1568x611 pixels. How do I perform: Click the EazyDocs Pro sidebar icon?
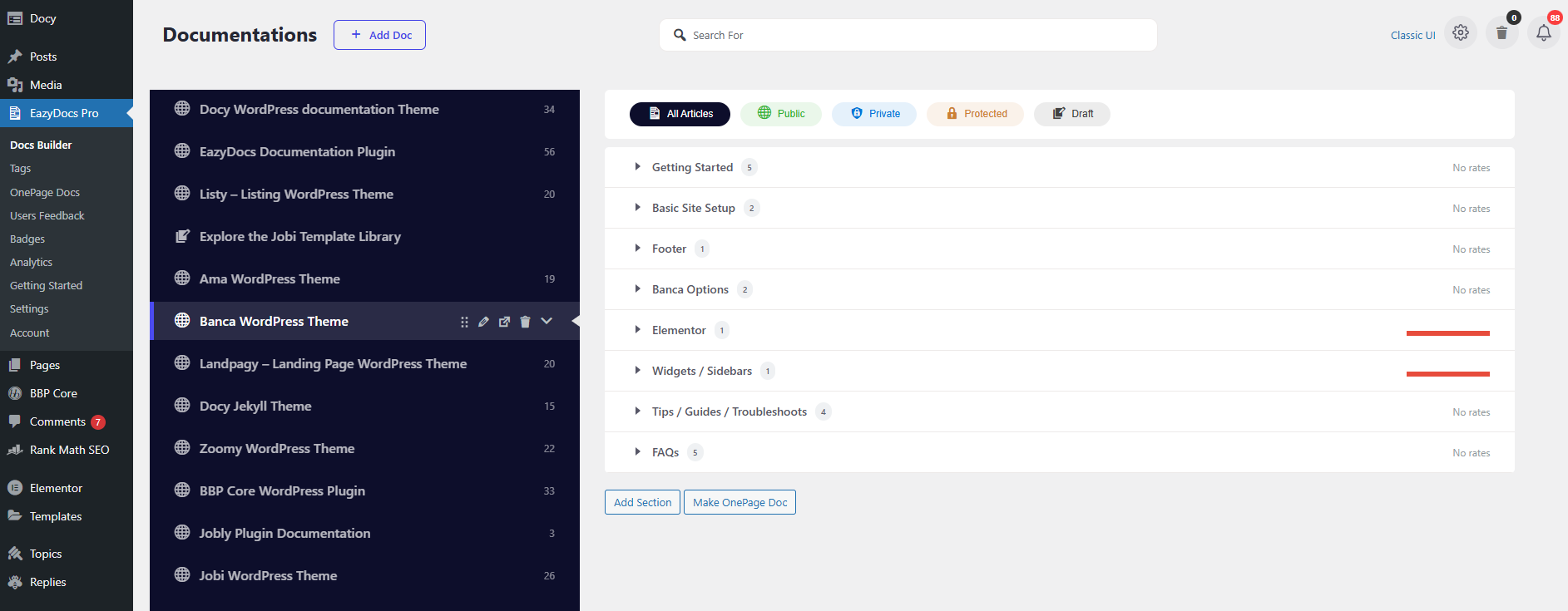point(15,113)
